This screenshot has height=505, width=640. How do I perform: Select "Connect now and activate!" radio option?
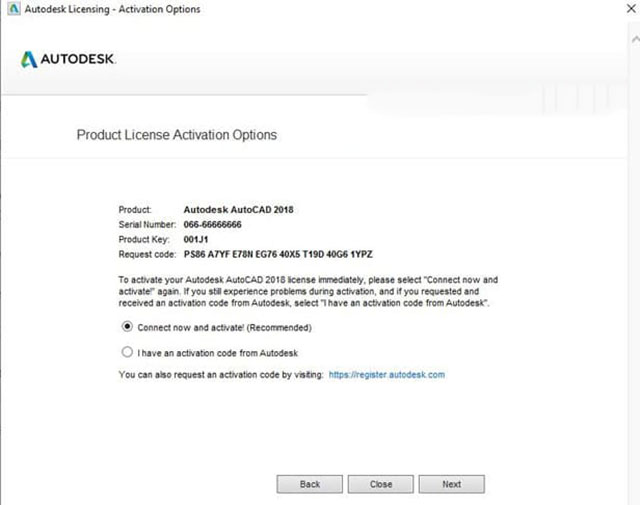click(x=127, y=327)
